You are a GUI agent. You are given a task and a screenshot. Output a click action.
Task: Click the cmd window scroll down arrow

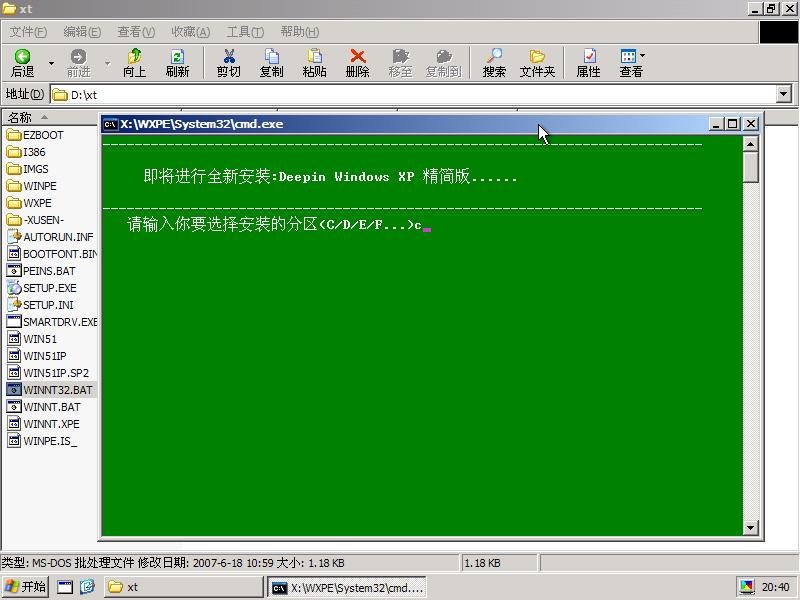pyautogui.click(x=751, y=528)
